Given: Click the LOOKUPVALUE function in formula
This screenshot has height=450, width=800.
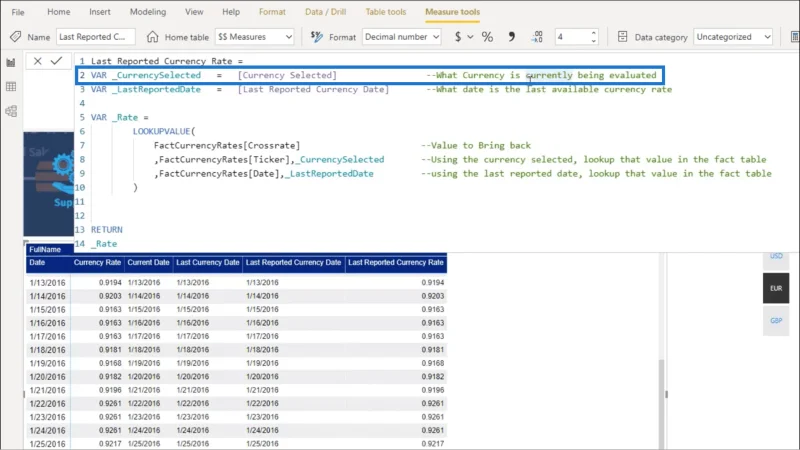Looking at the screenshot, I should tap(161, 131).
